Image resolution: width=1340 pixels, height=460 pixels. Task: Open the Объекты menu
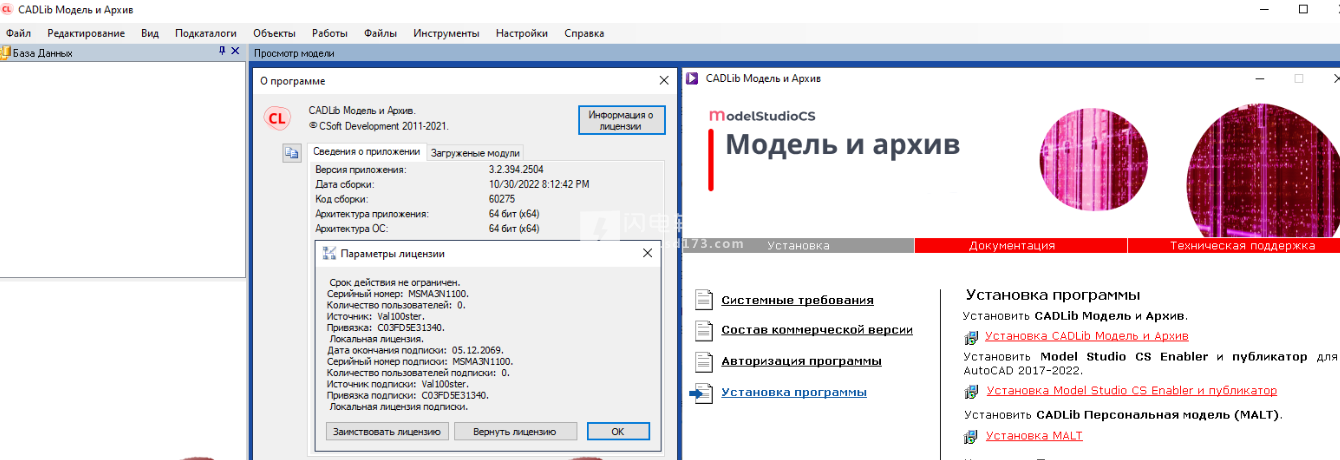274,33
